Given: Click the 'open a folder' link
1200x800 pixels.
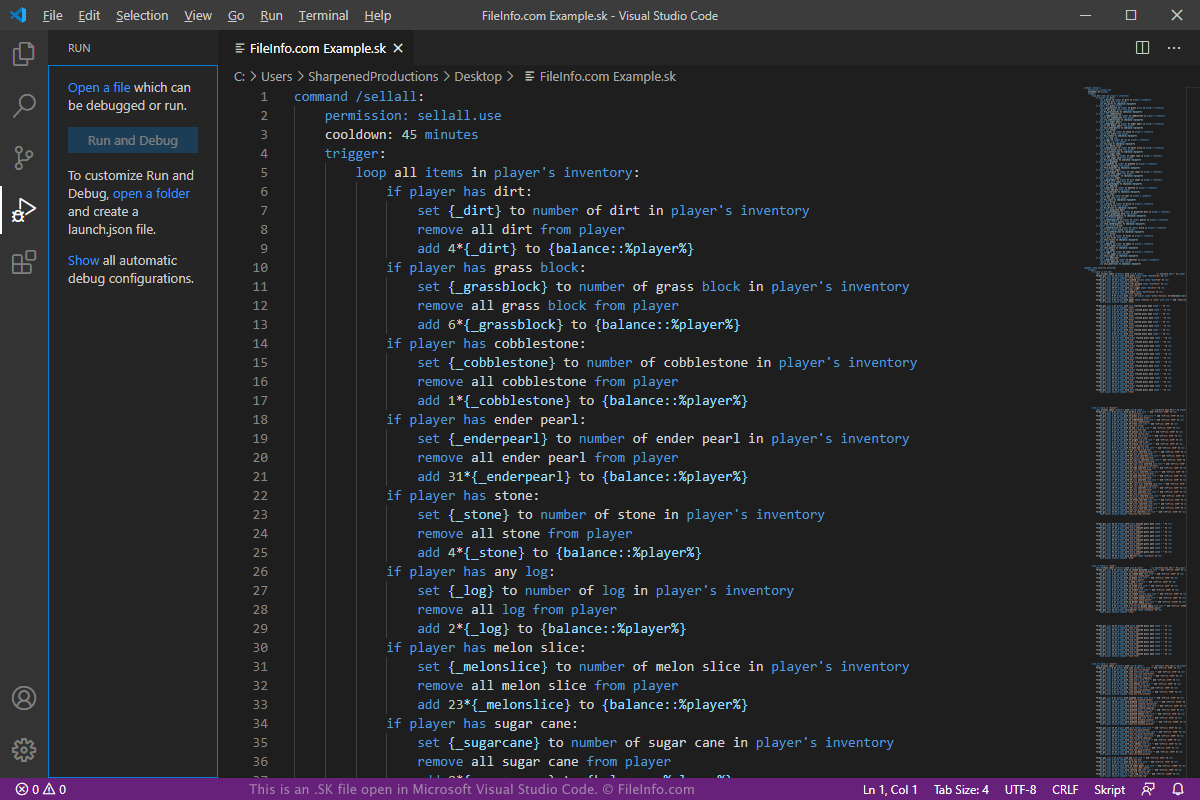Looking at the screenshot, I should click(150, 193).
